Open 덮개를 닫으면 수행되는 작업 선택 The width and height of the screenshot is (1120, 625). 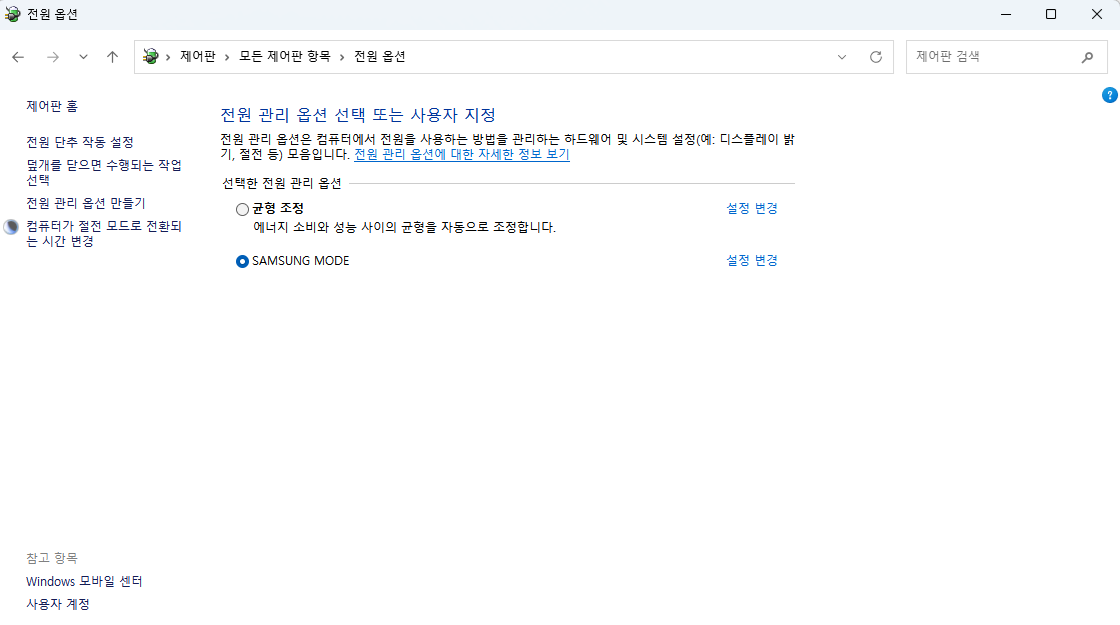(104, 172)
